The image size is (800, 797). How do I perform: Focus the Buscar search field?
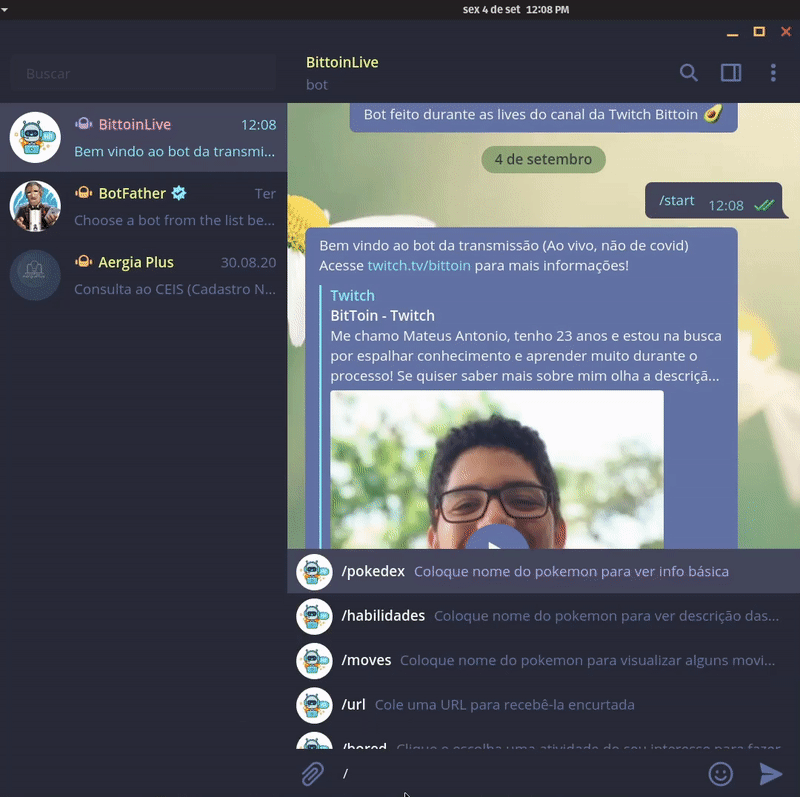[x=143, y=73]
